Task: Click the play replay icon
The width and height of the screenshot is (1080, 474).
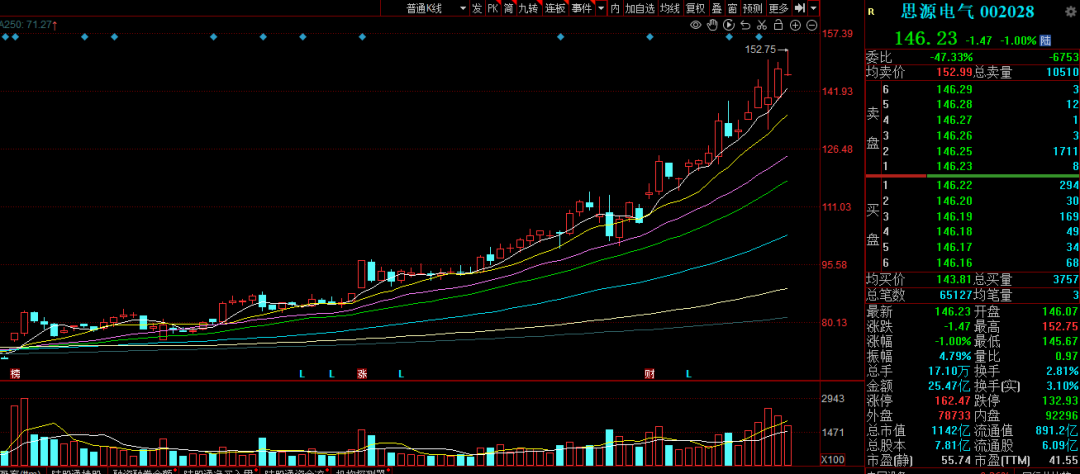Action: pos(729,25)
